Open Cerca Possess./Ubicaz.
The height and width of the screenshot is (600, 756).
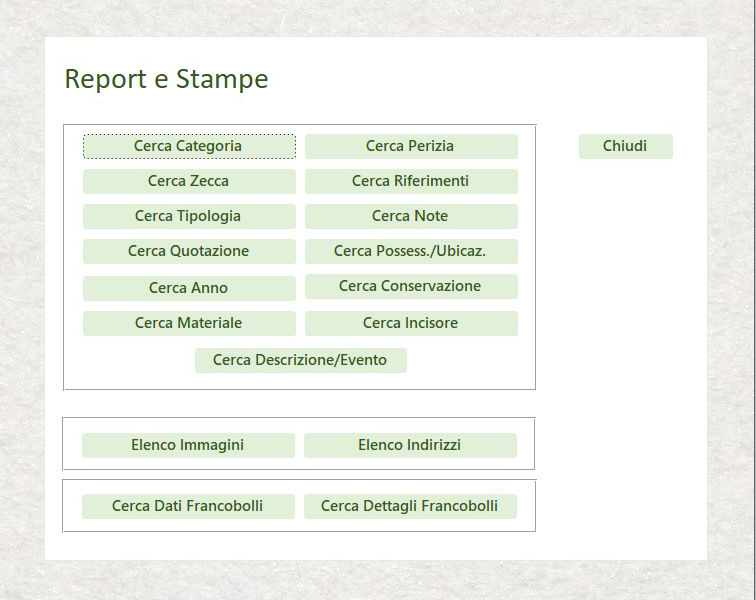[x=411, y=251]
